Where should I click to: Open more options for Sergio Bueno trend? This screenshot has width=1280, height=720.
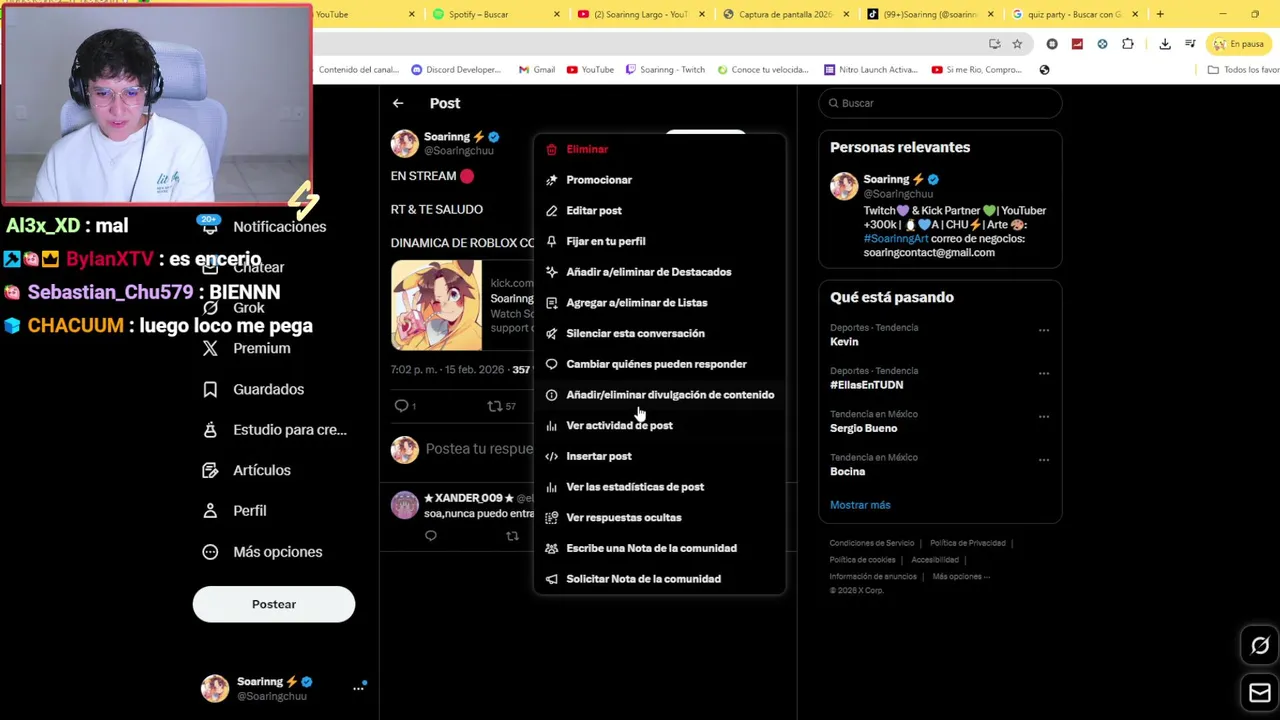1044,416
